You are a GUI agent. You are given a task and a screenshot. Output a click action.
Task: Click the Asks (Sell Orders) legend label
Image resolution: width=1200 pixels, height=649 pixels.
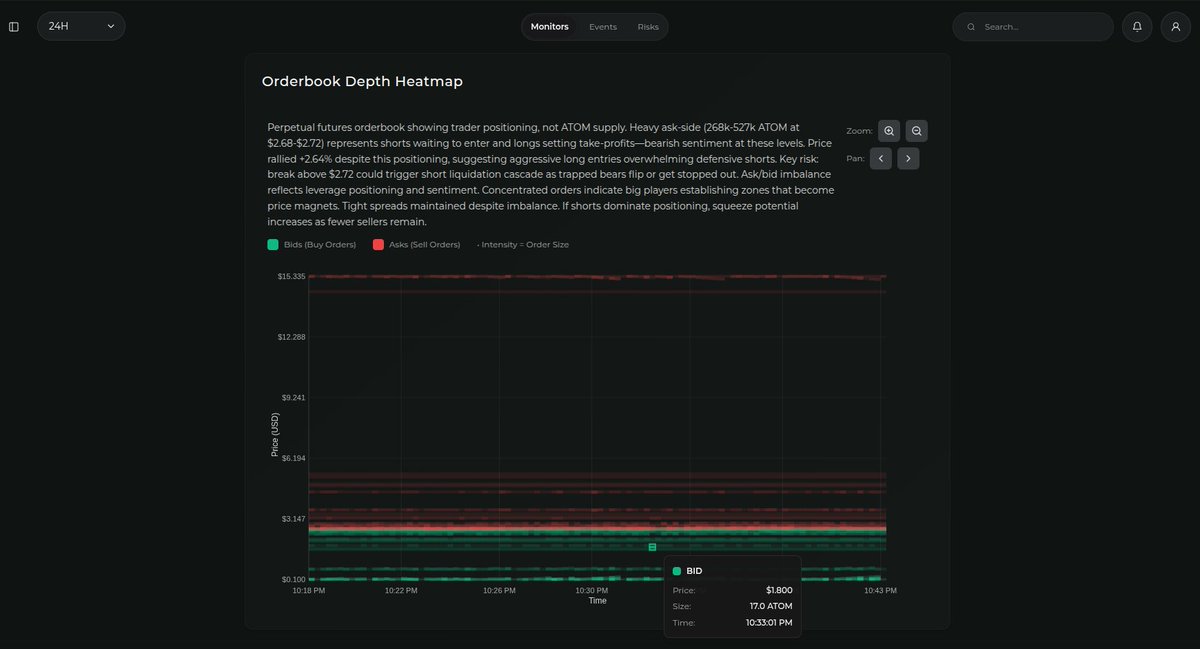[x=425, y=244]
